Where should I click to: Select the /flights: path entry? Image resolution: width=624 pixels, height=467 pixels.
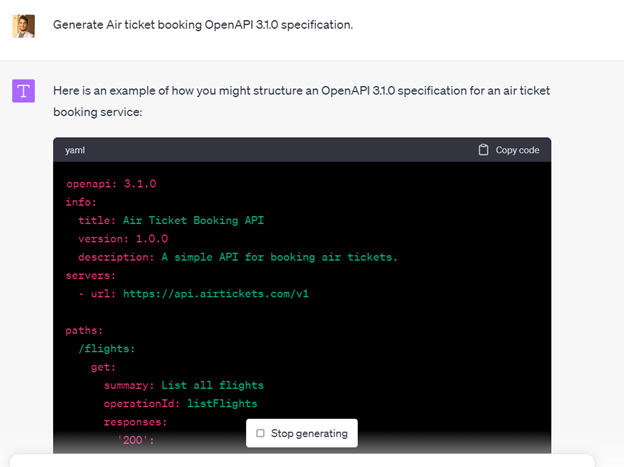[x=106, y=348]
